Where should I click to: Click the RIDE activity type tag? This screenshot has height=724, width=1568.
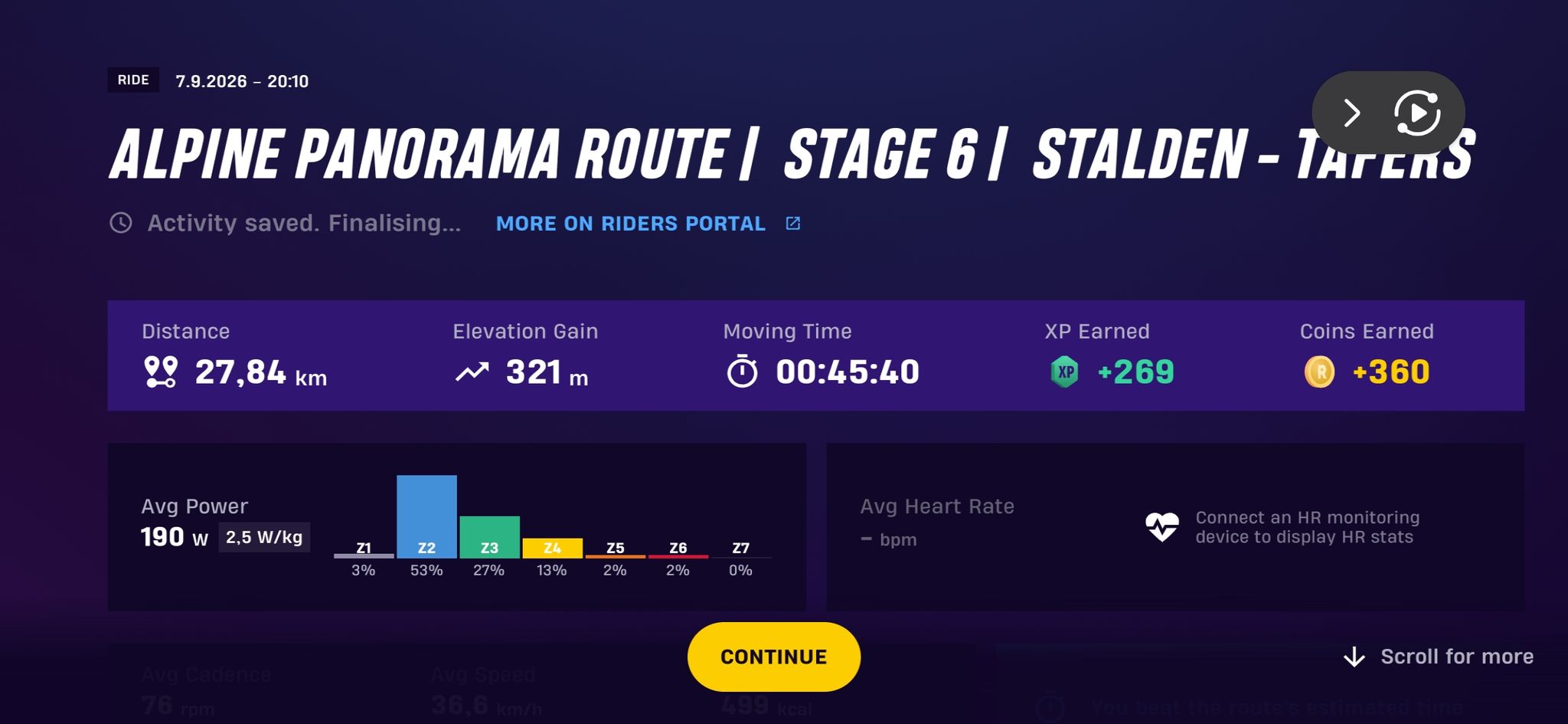tap(133, 80)
